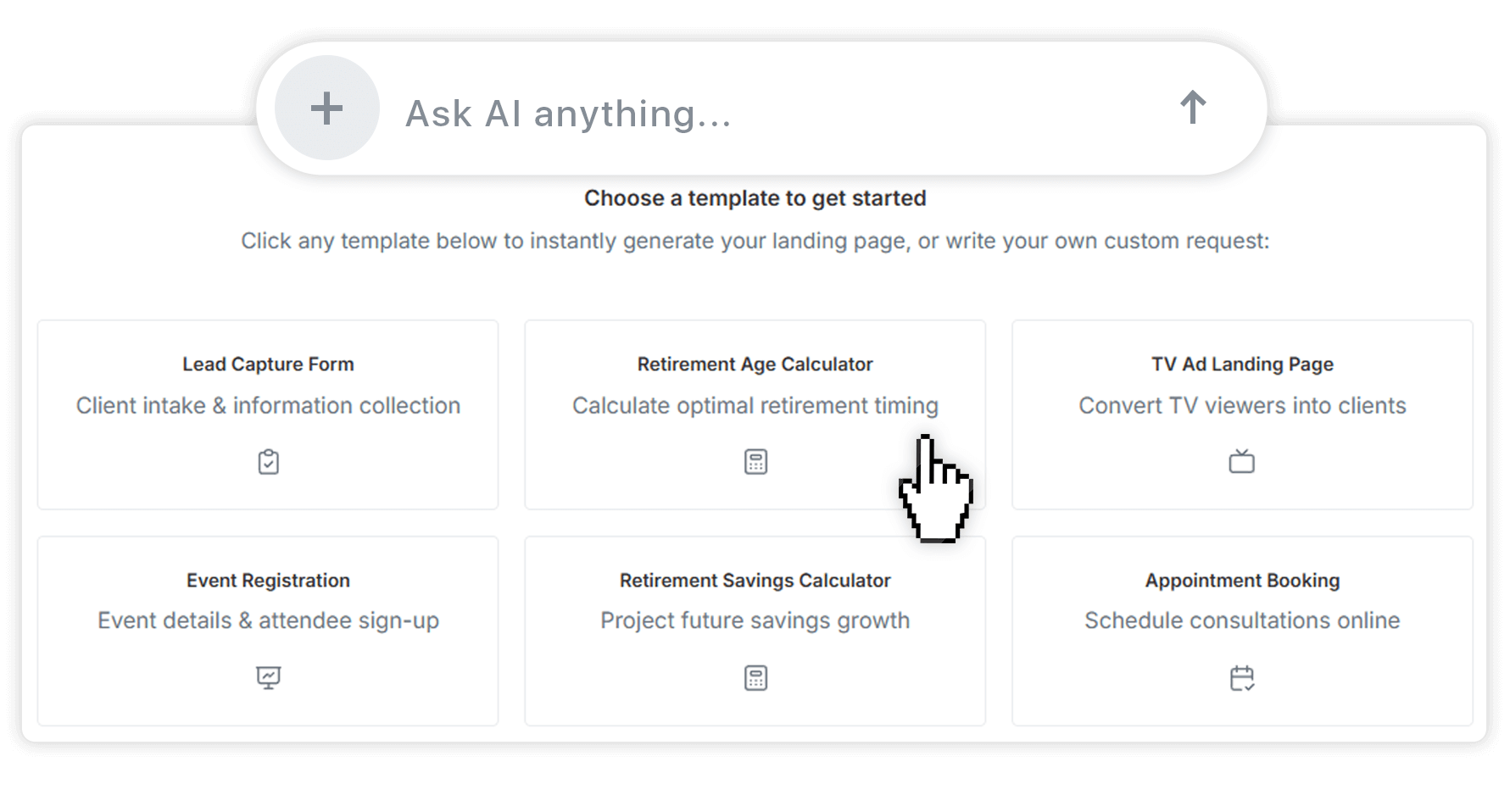The image size is (1510, 812).
Task: Click the presentation chart icon under Event Registration
Action: click(x=268, y=678)
